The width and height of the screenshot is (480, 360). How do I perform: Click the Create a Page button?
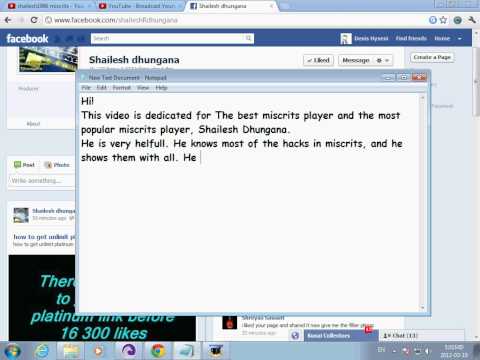click(x=432, y=57)
